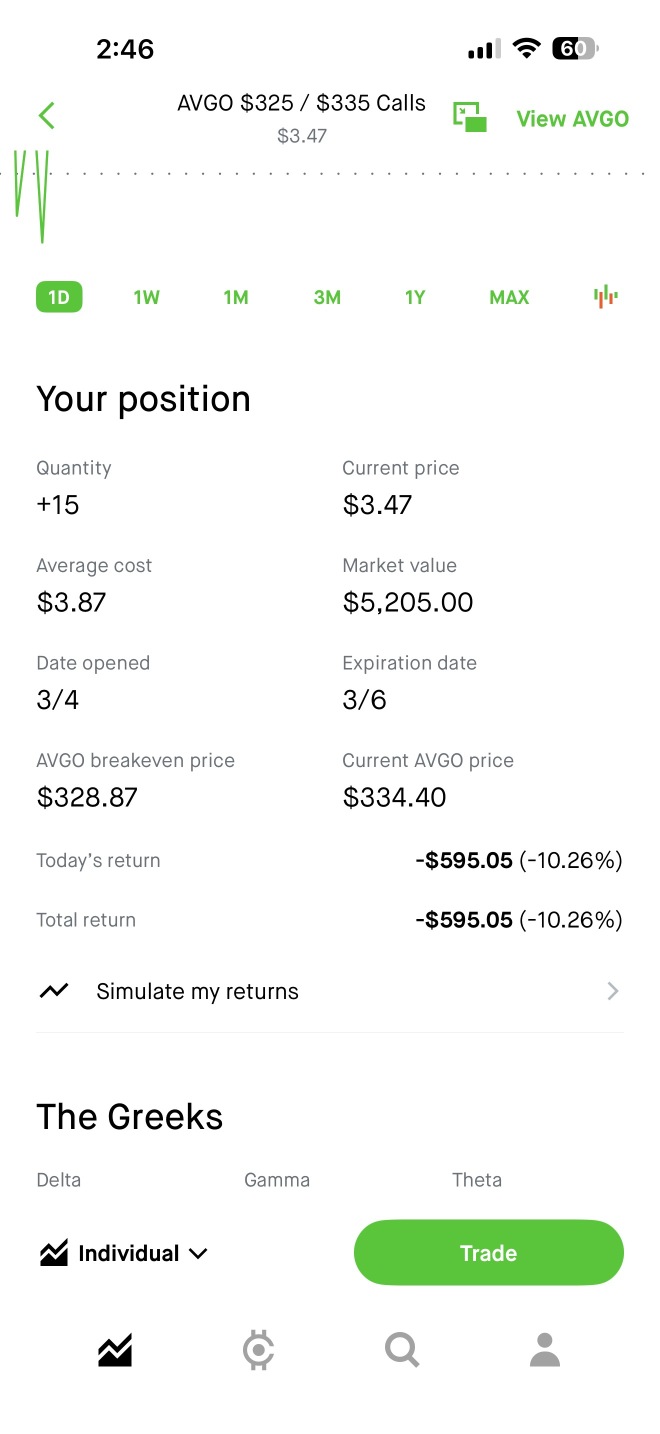
Task: Select the MAX chart range
Action: tap(509, 297)
